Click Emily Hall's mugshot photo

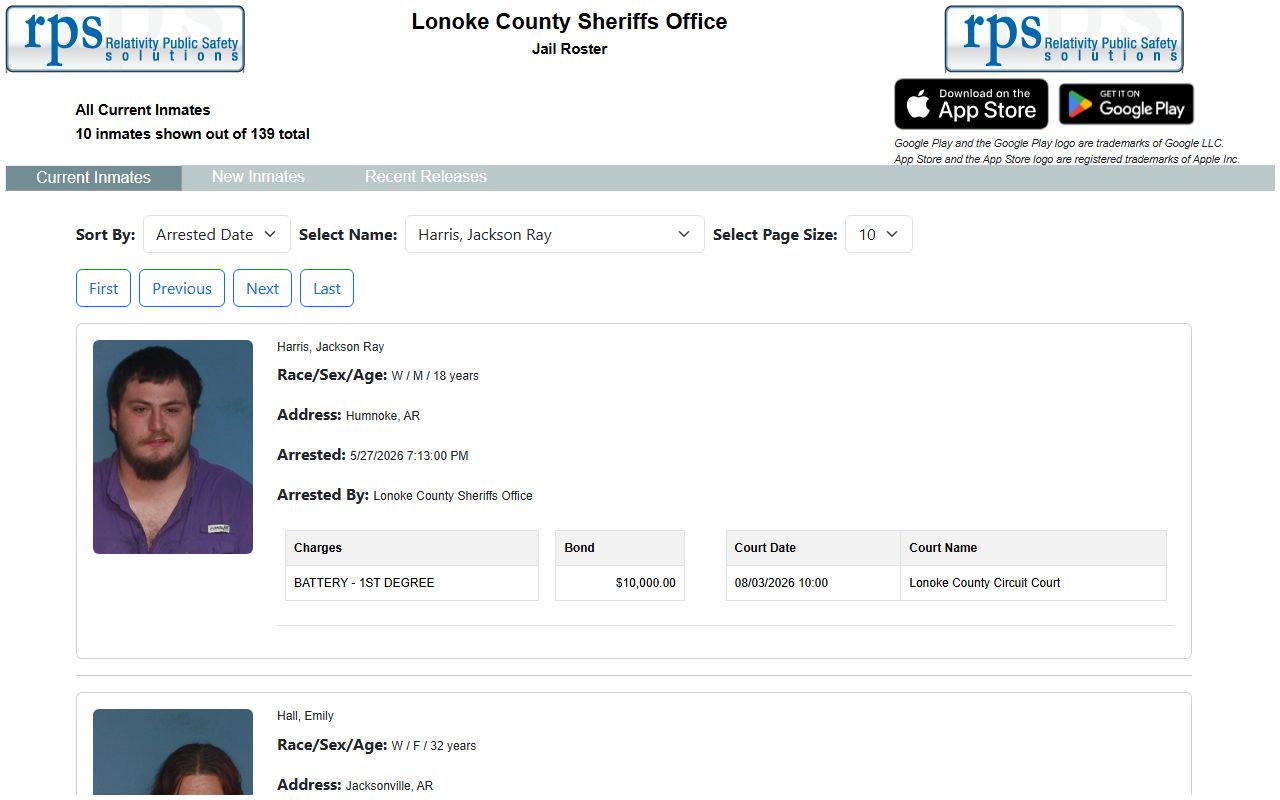tap(173, 754)
